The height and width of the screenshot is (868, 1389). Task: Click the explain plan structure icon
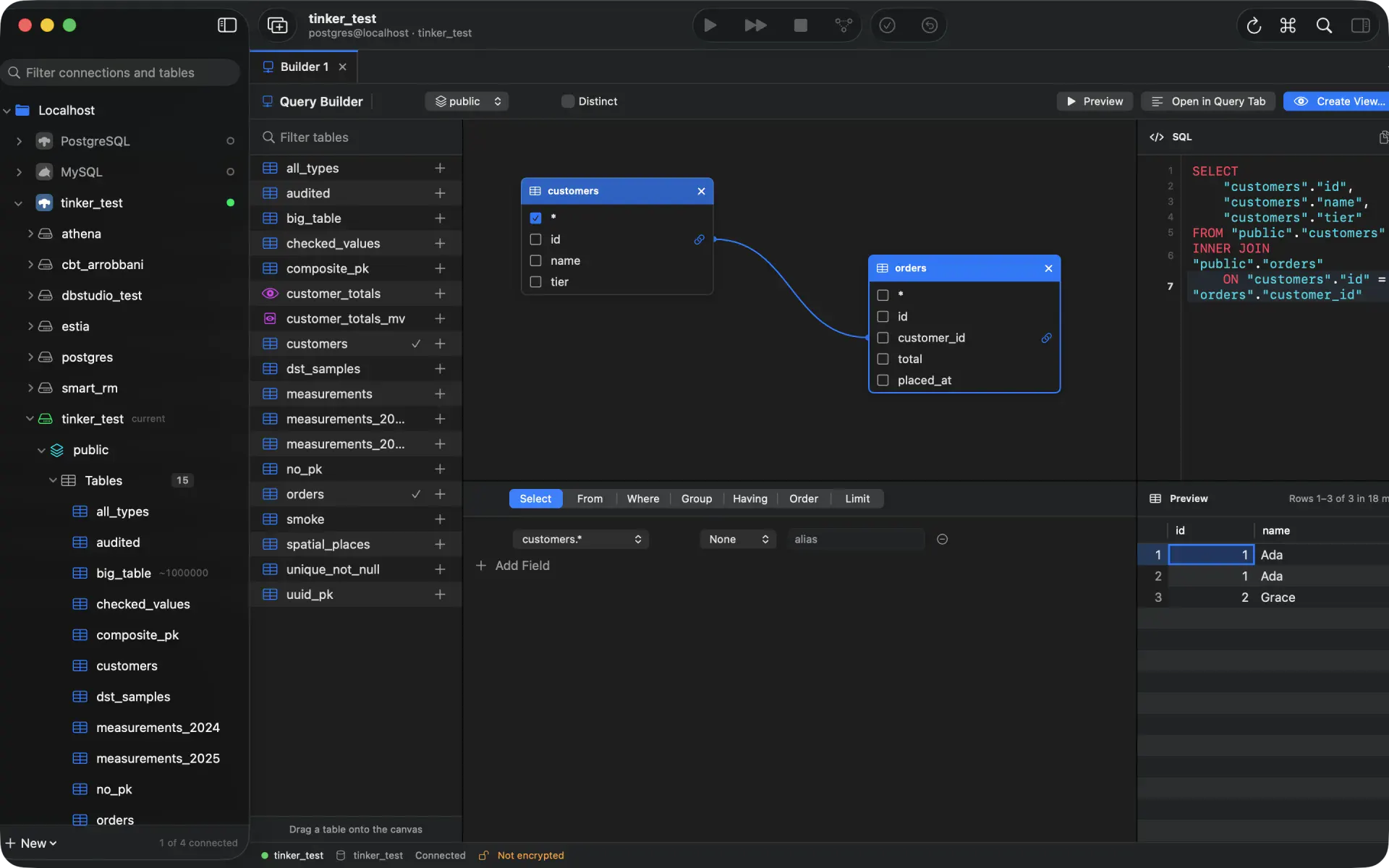click(844, 25)
